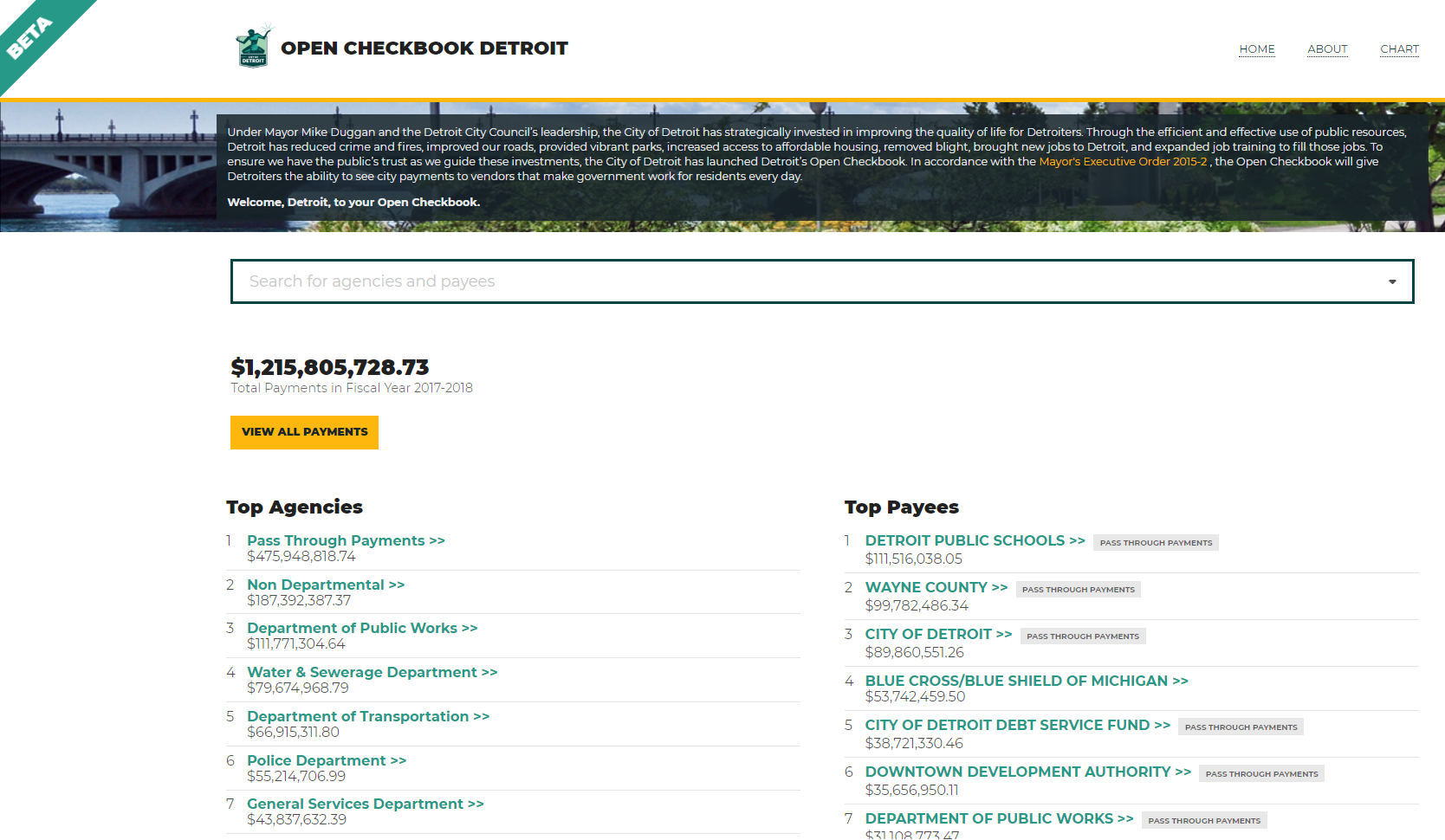Click the agencies and payees search field
This screenshot has height=840, width=1445.
coord(806,281)
